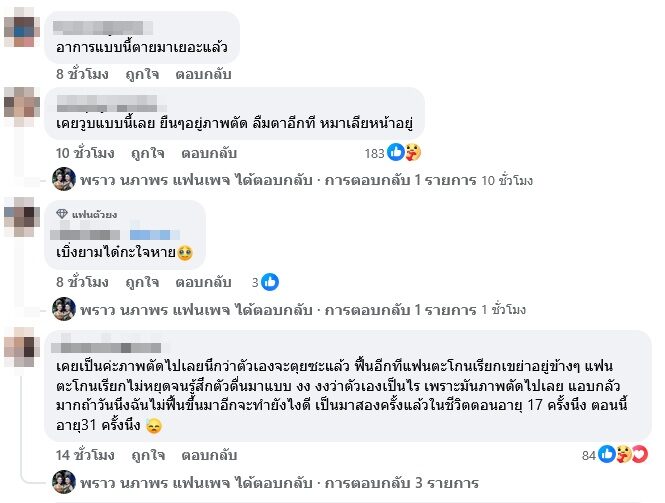Expand the 1 reply under second comment

tap(395, 181)
